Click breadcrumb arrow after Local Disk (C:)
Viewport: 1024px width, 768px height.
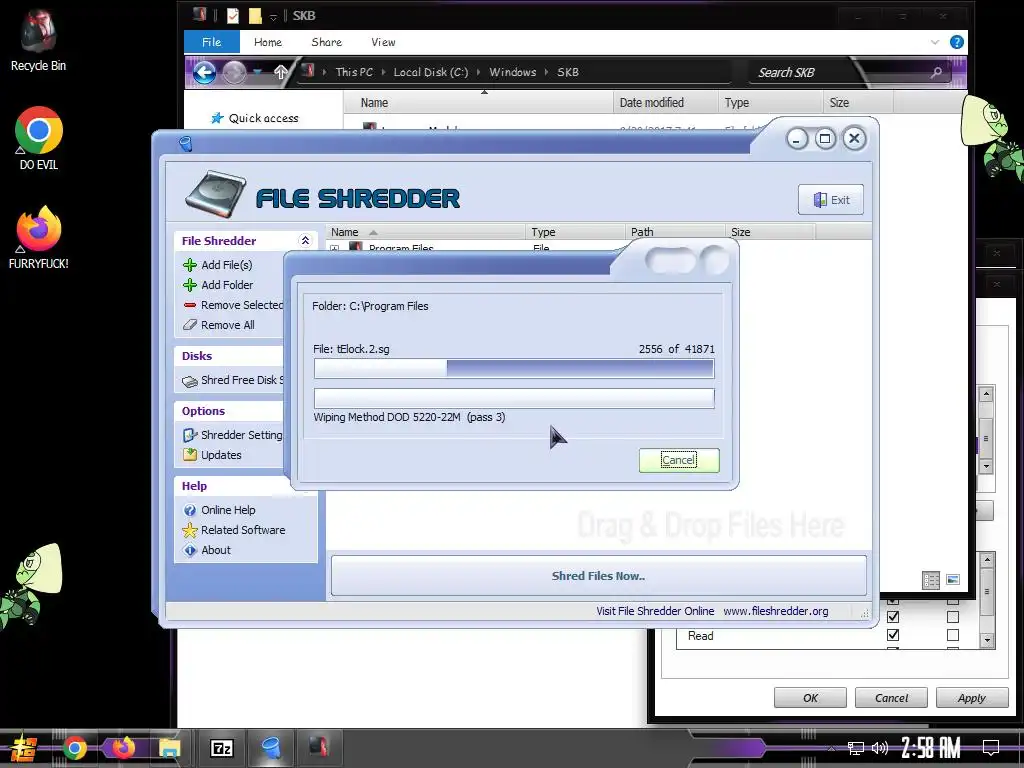tap(479, 72)
